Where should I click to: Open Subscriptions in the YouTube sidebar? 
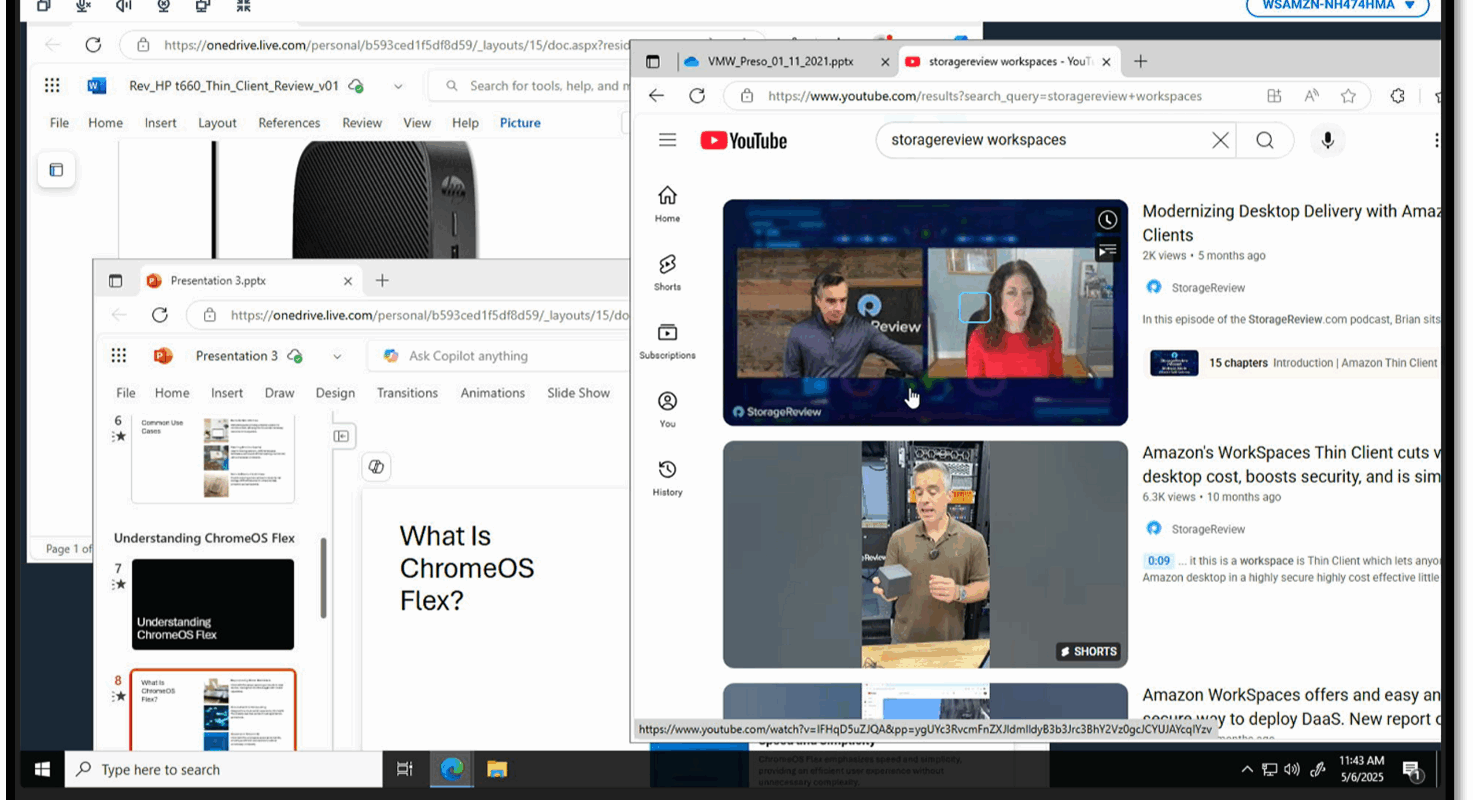tap(667, 341)
